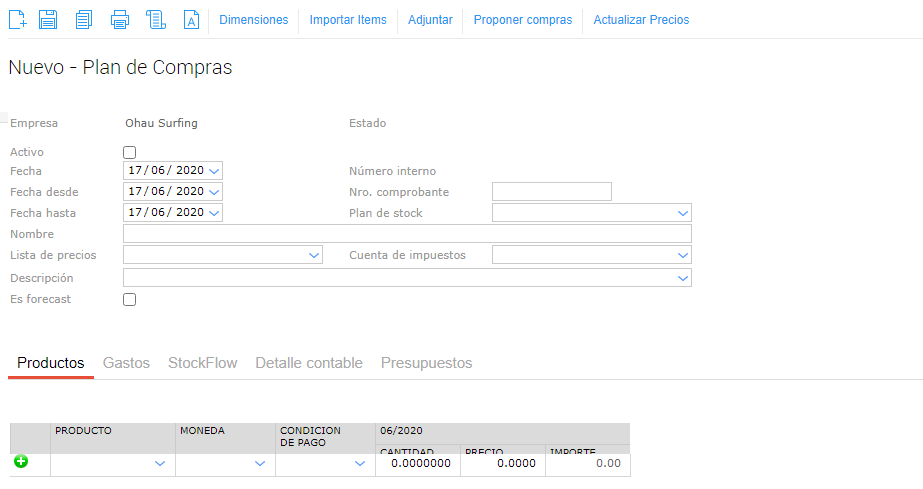Open the Fecha date picker dropdown

click(215, 171)
